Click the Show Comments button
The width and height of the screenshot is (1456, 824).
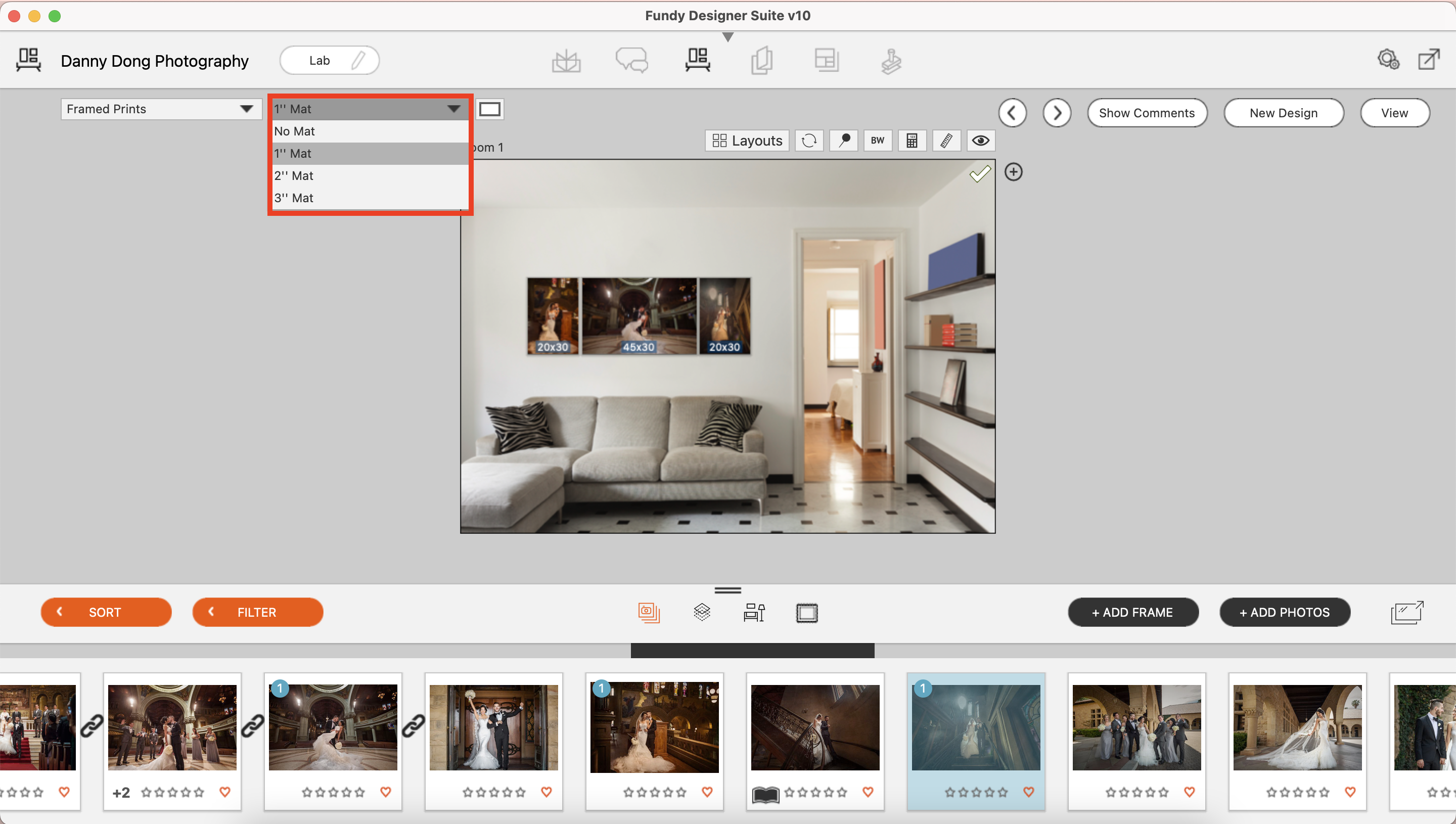click(x=1147, y=112)
